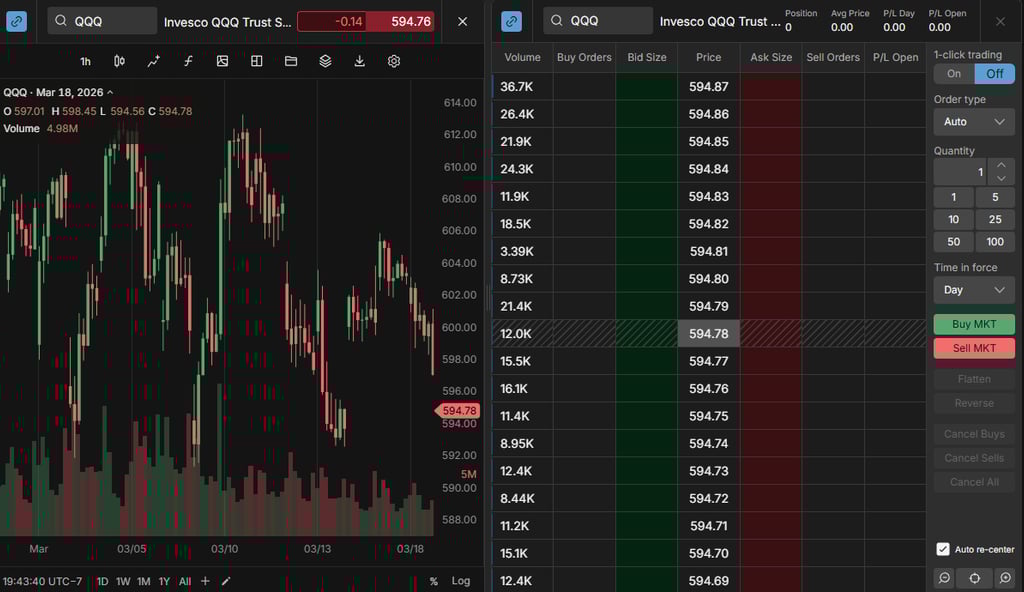Re-center the price ladder with crosshair icon
This screenshot has width=1024, height=592.
click(974, 578)
